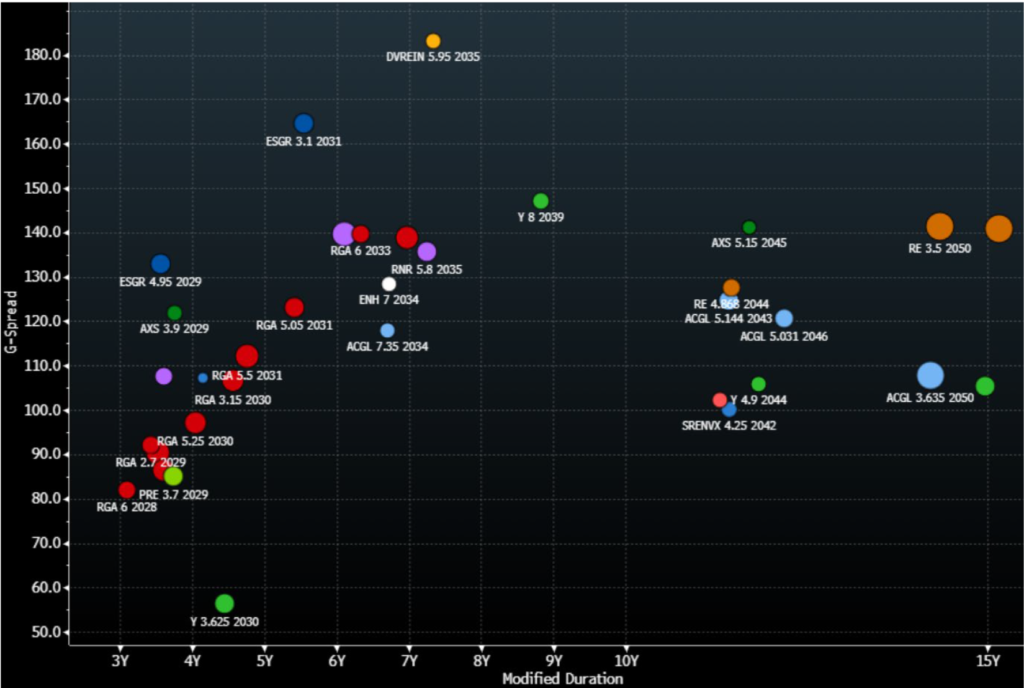Click the yellow-green PRE 3.7 2029 bubble

[173, 476]
